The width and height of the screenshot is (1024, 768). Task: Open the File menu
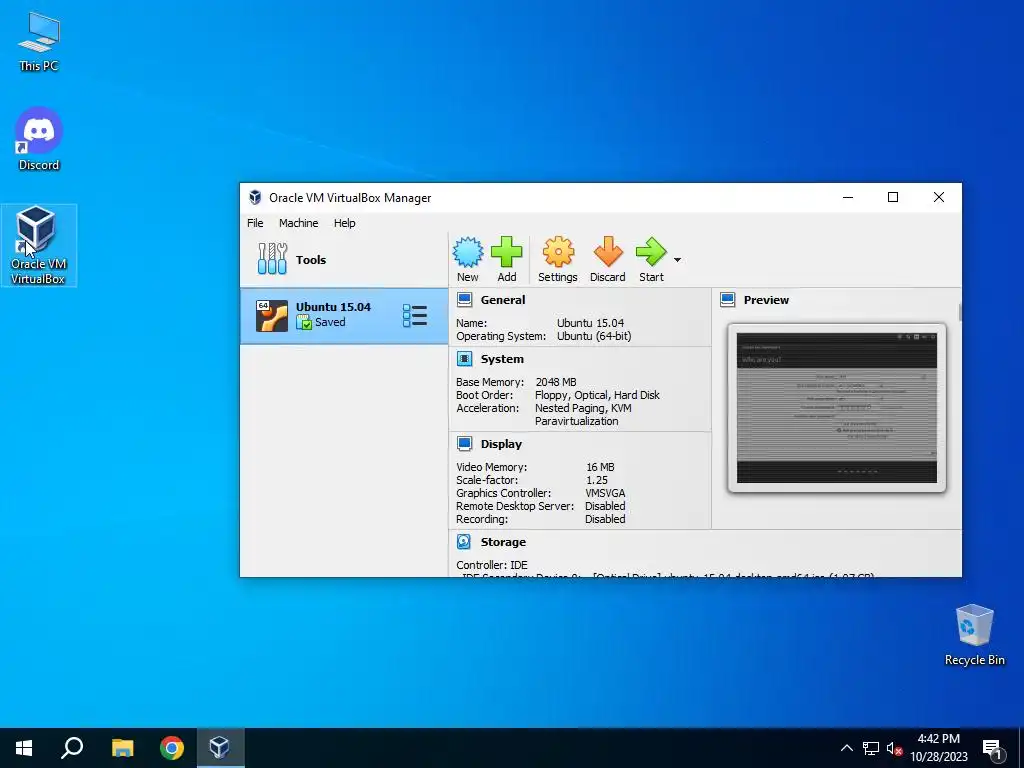pyautogui.click(x=255, y=223)
